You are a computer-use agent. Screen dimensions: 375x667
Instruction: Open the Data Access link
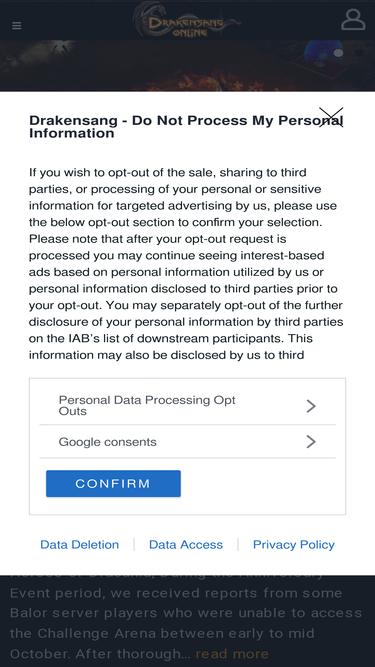click(x=186, y=544)
